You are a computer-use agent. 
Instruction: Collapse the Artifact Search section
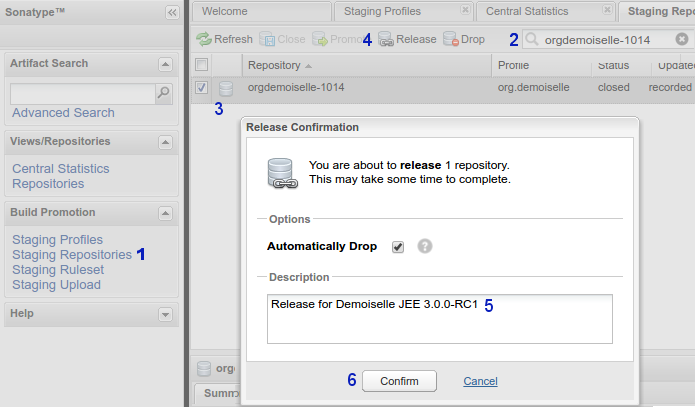(166, 64)
